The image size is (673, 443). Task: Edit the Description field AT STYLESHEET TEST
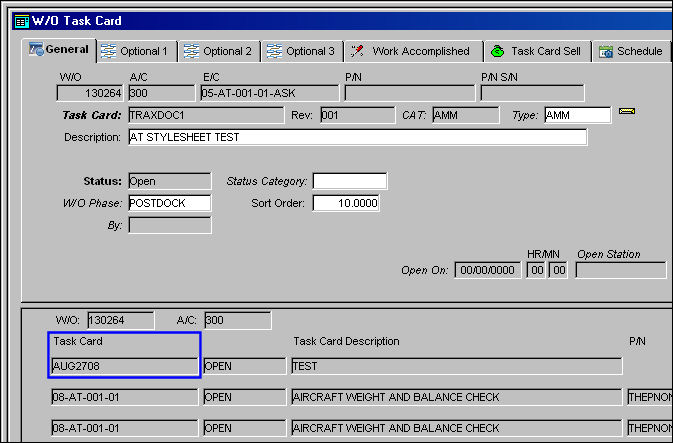click(358, 137)
